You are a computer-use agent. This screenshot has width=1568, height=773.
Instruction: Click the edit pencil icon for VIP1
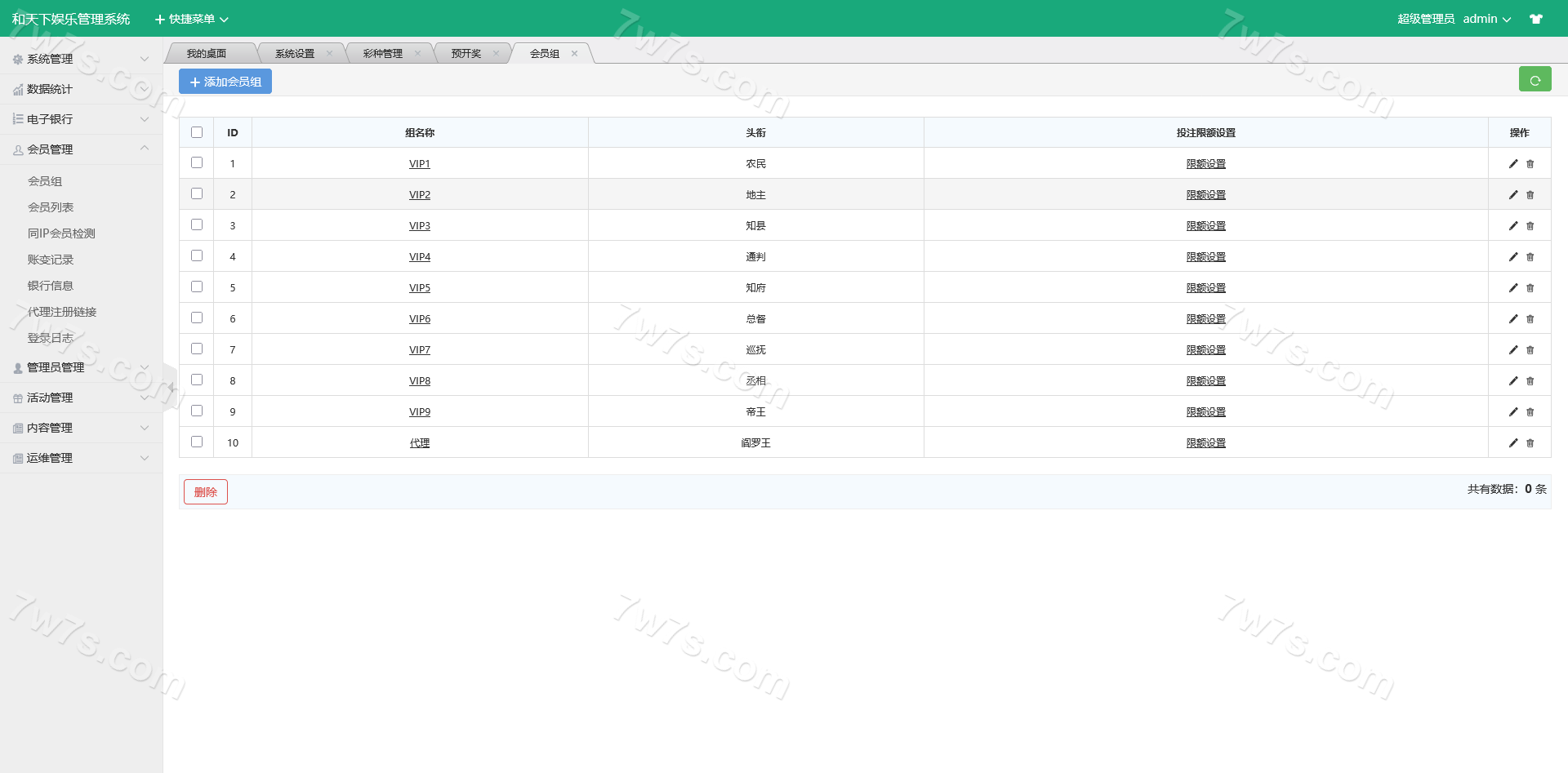[1512, 164]
